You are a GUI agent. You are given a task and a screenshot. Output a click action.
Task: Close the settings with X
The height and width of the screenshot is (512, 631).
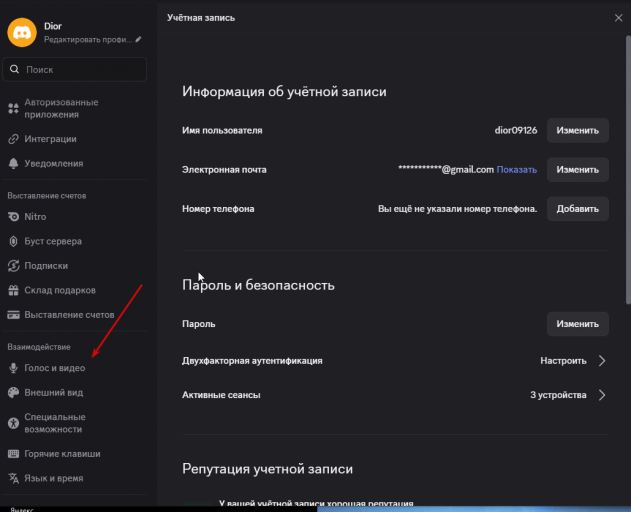pyautogui.click(x=619, y=18)
